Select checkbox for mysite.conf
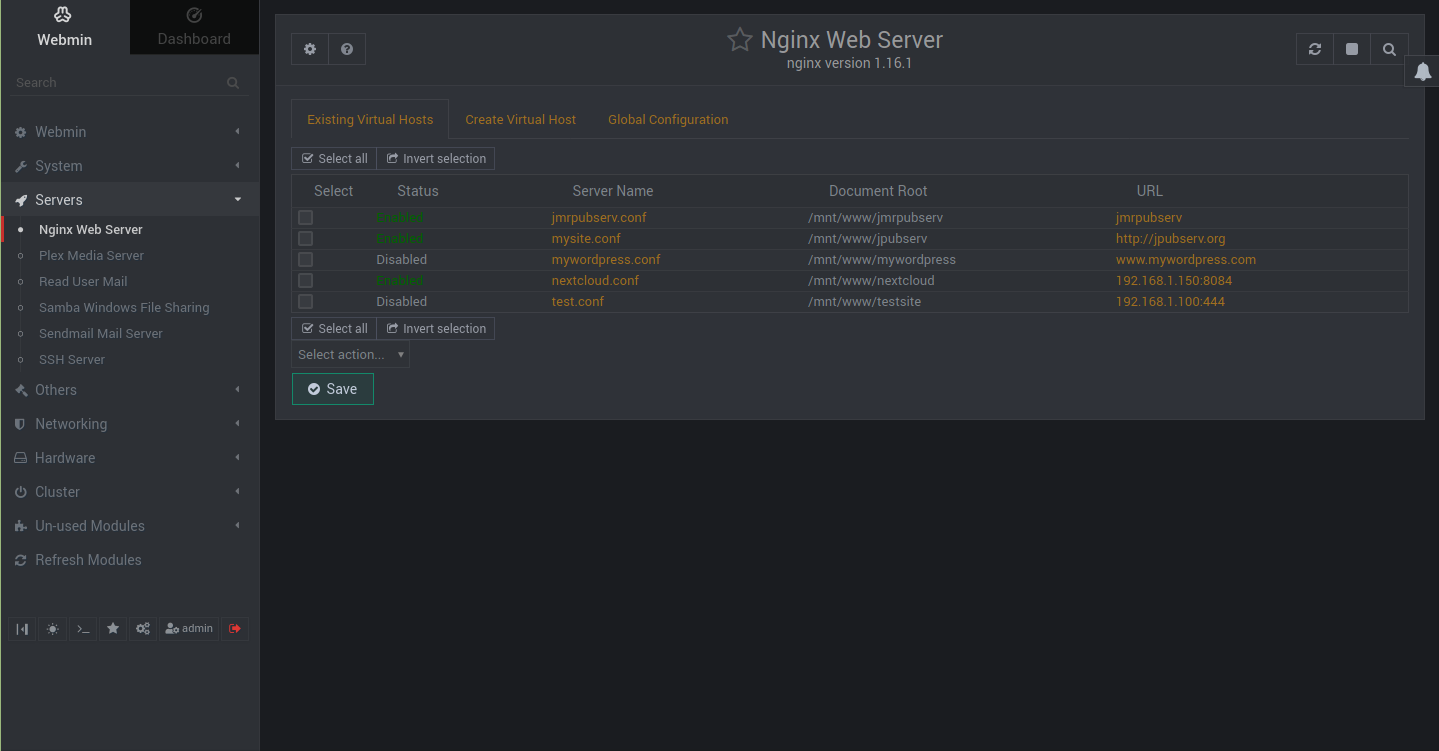Screen dimensions: 1439x751 [x=305, y=238]
